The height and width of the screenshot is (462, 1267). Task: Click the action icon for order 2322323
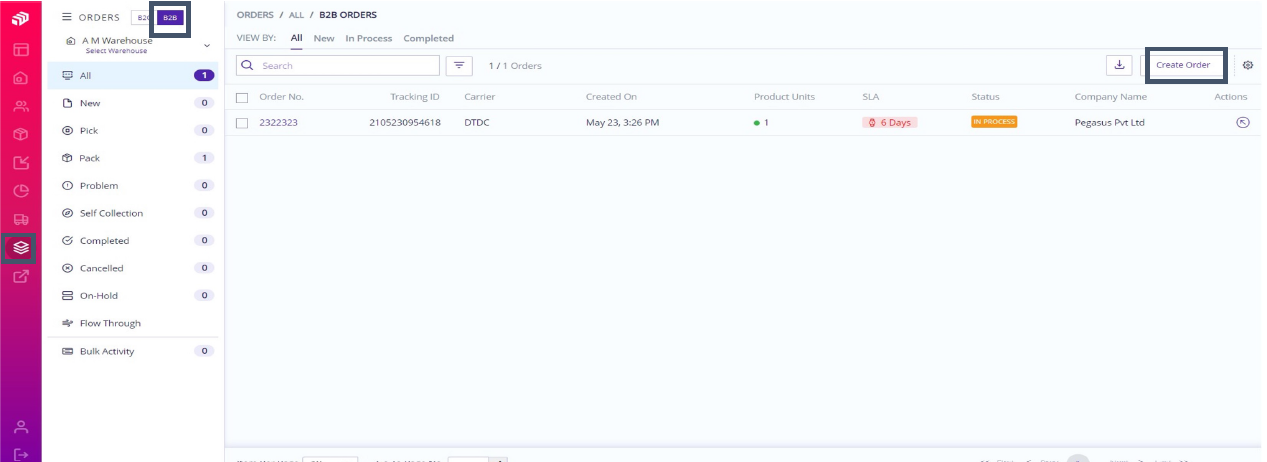pyautogui.click(x=1243, y=122)
